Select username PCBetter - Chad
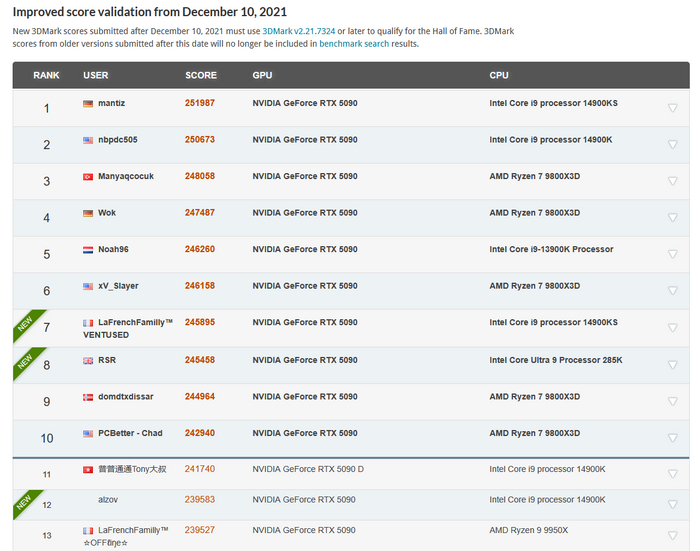 tap(130, 434)
